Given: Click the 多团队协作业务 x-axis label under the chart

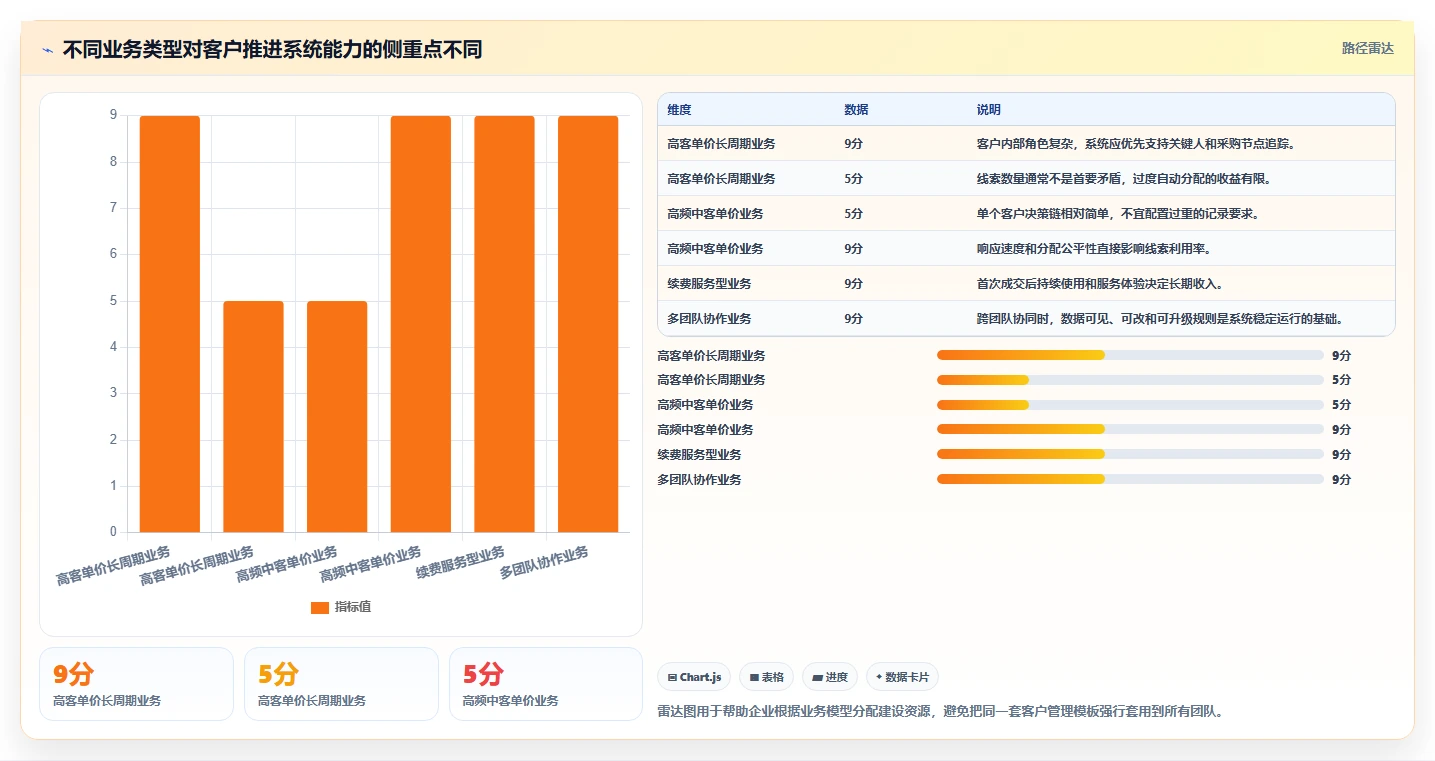Looking at the screenshot, I should click(544, 563).
